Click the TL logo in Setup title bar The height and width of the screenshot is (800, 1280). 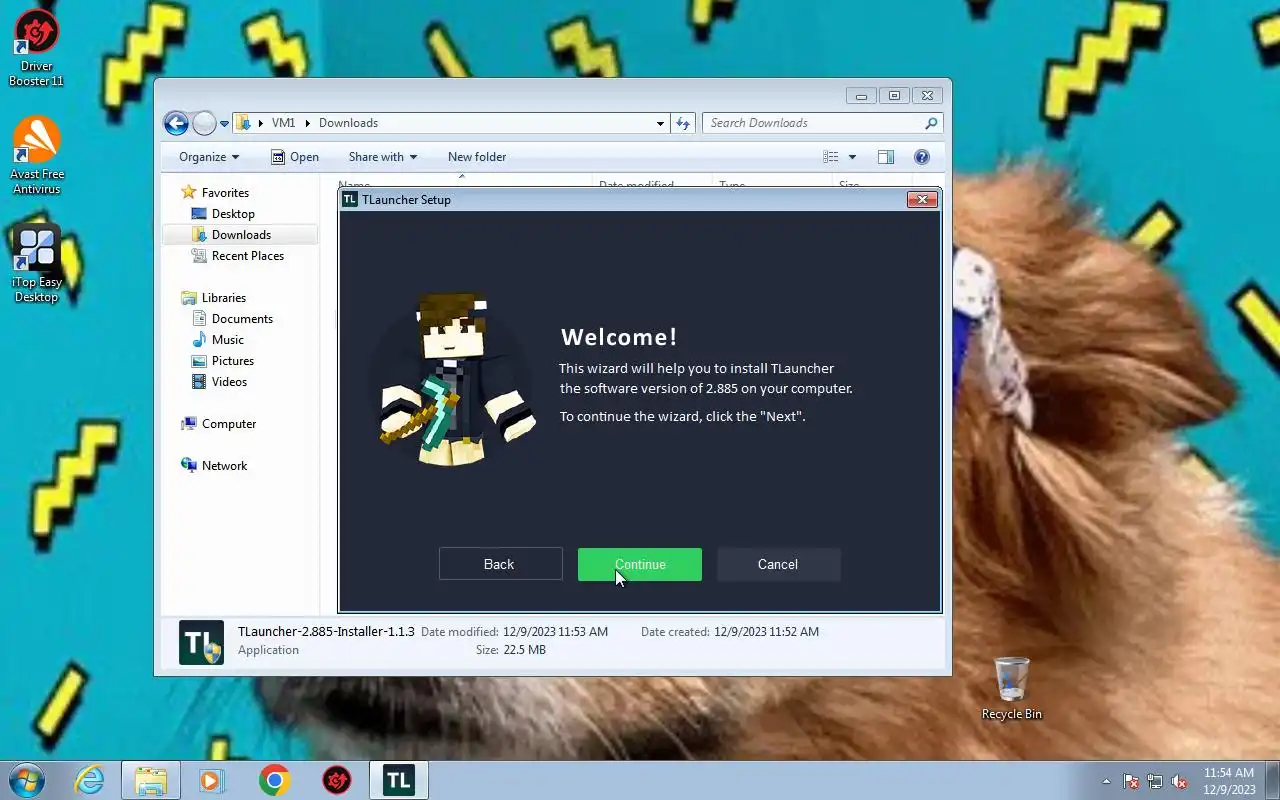tap(350, 199)
